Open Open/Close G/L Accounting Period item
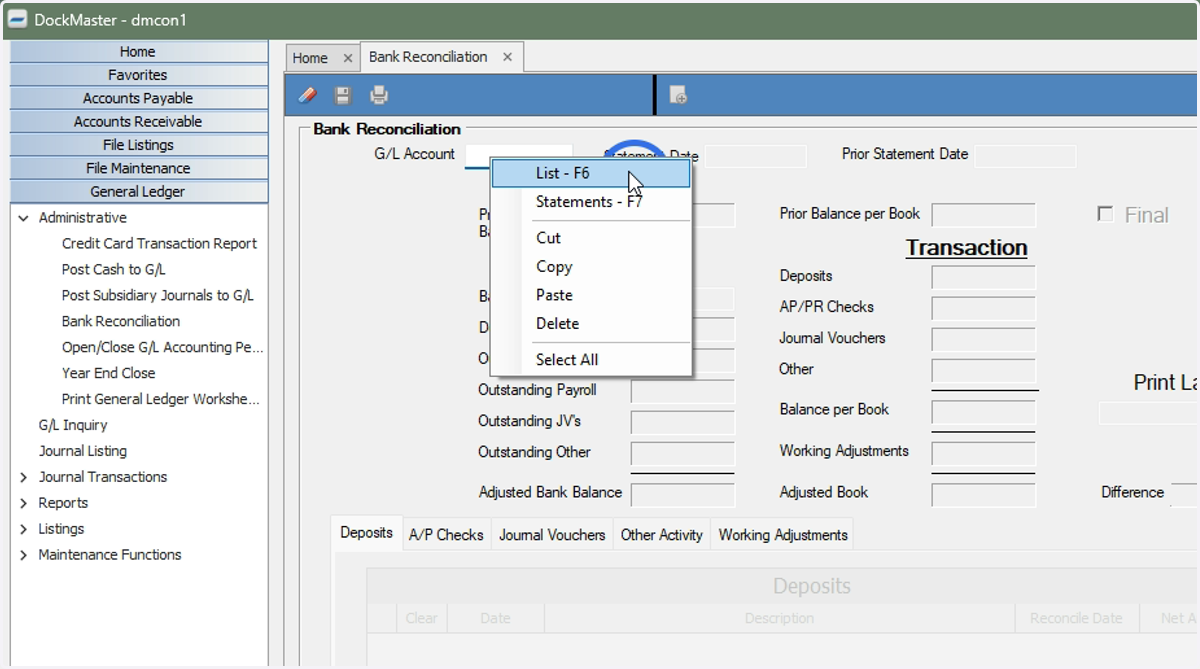Screen dimensions: 1200x669 tap(162, 347)
